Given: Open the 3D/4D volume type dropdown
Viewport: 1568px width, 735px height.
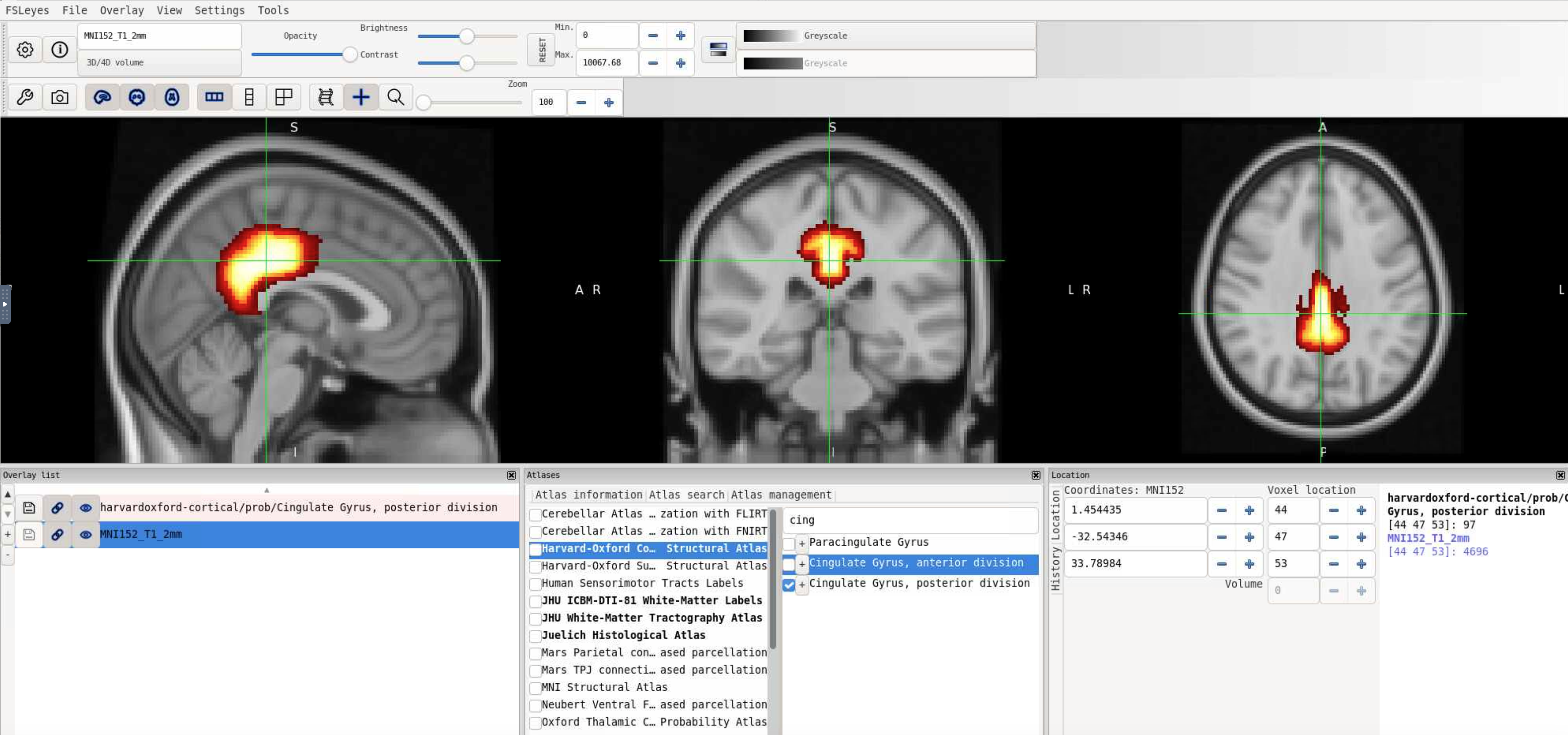Looking at the screenshot, I should tap(160, 63).
